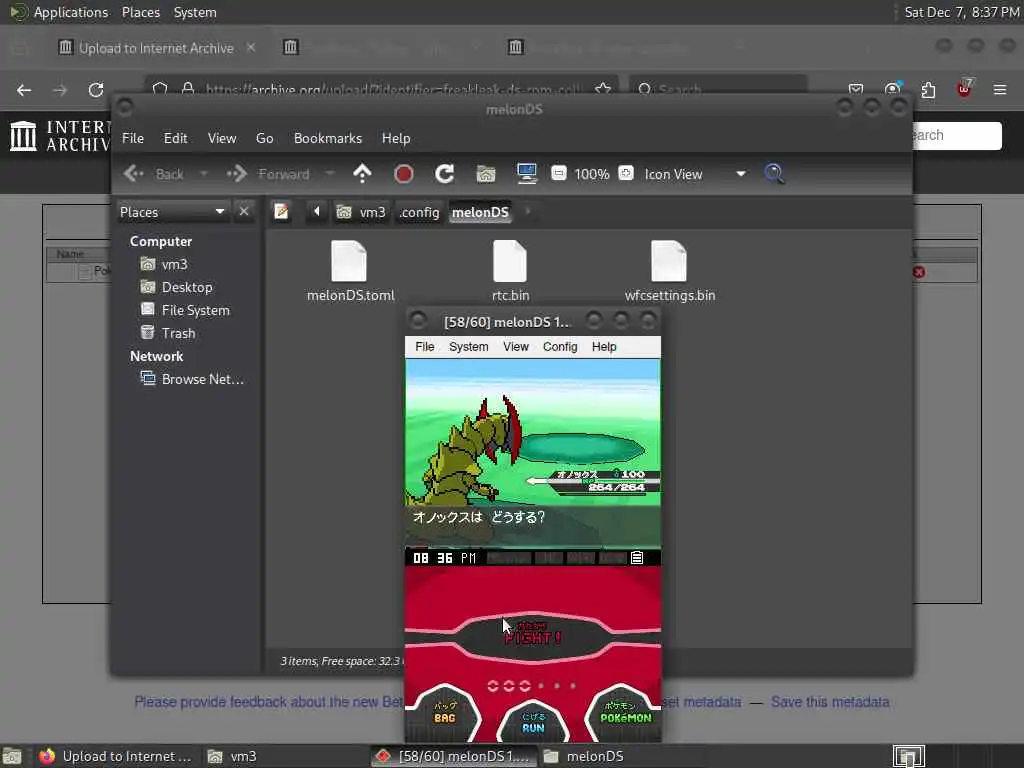Toggle text location entry icon

pos(281,212)
